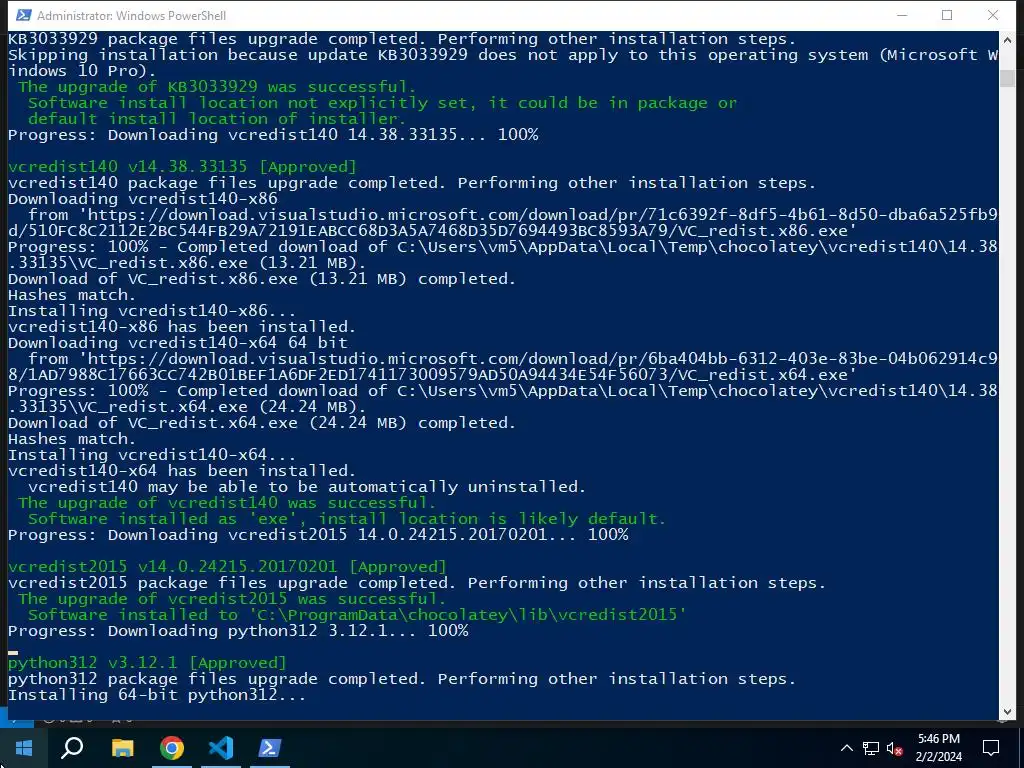Select the PowerShell taskbar icon
Screen dimensions: 1024x768
270,748
